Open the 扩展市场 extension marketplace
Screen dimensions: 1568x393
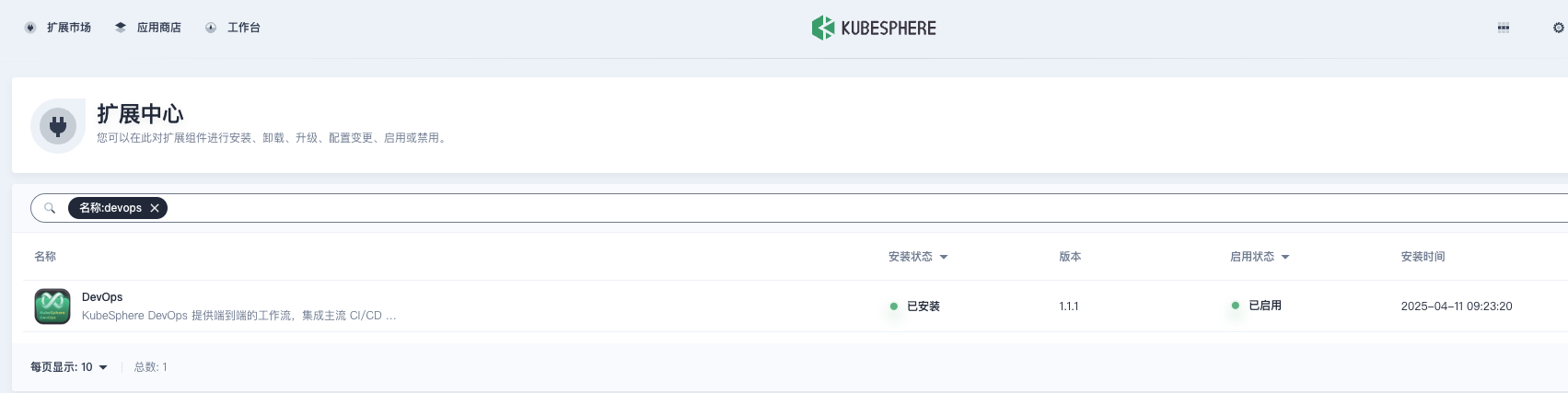[x=57, y=28]
